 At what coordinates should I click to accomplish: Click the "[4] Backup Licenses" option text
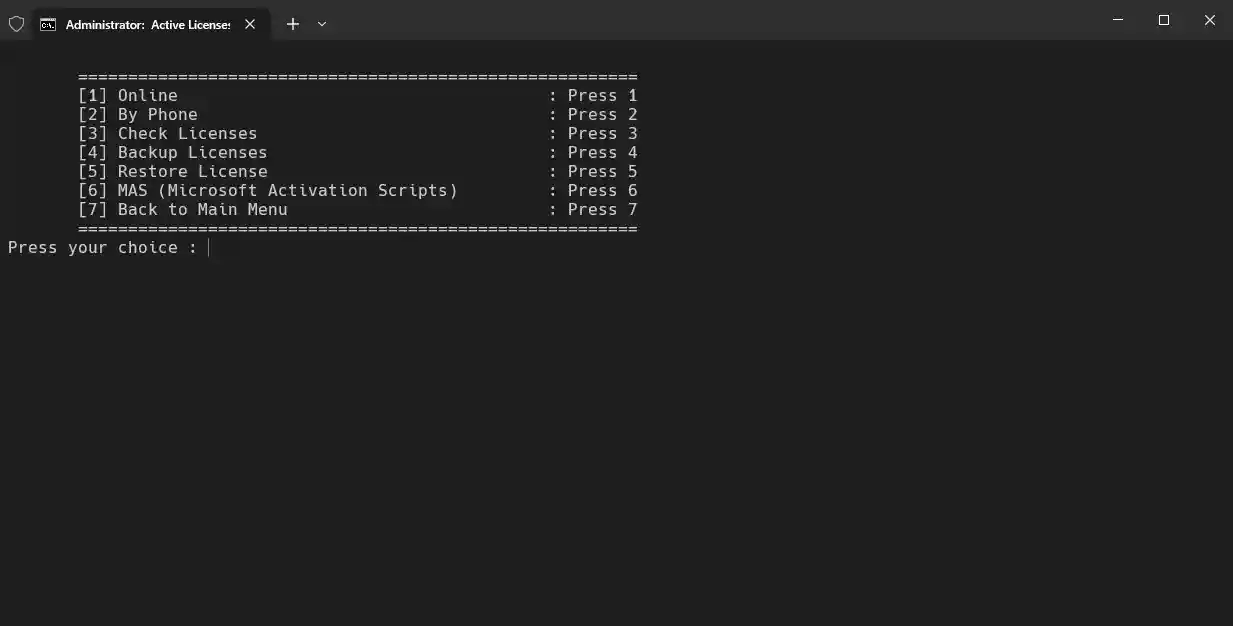pos(173,153)
